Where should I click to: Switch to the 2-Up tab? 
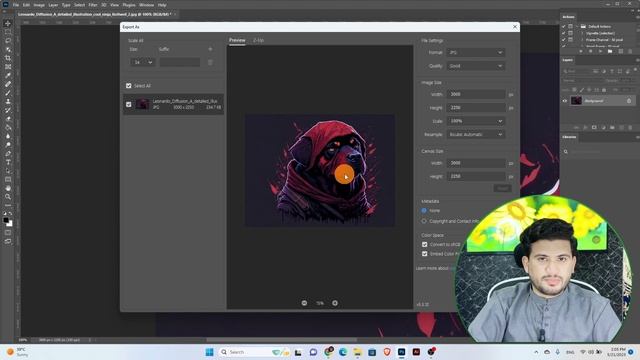pos(258,40)
